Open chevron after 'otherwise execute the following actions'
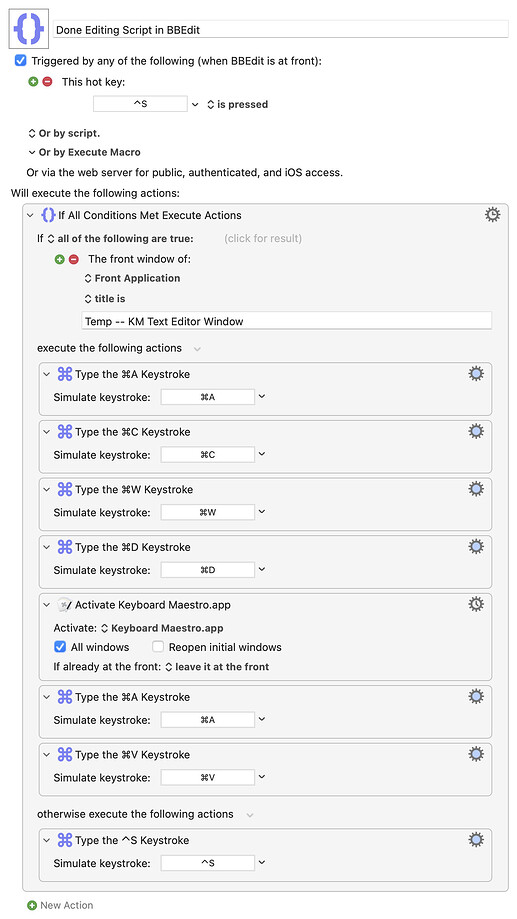The height and width of the screenshot is (919, 517). pos(250,815)
